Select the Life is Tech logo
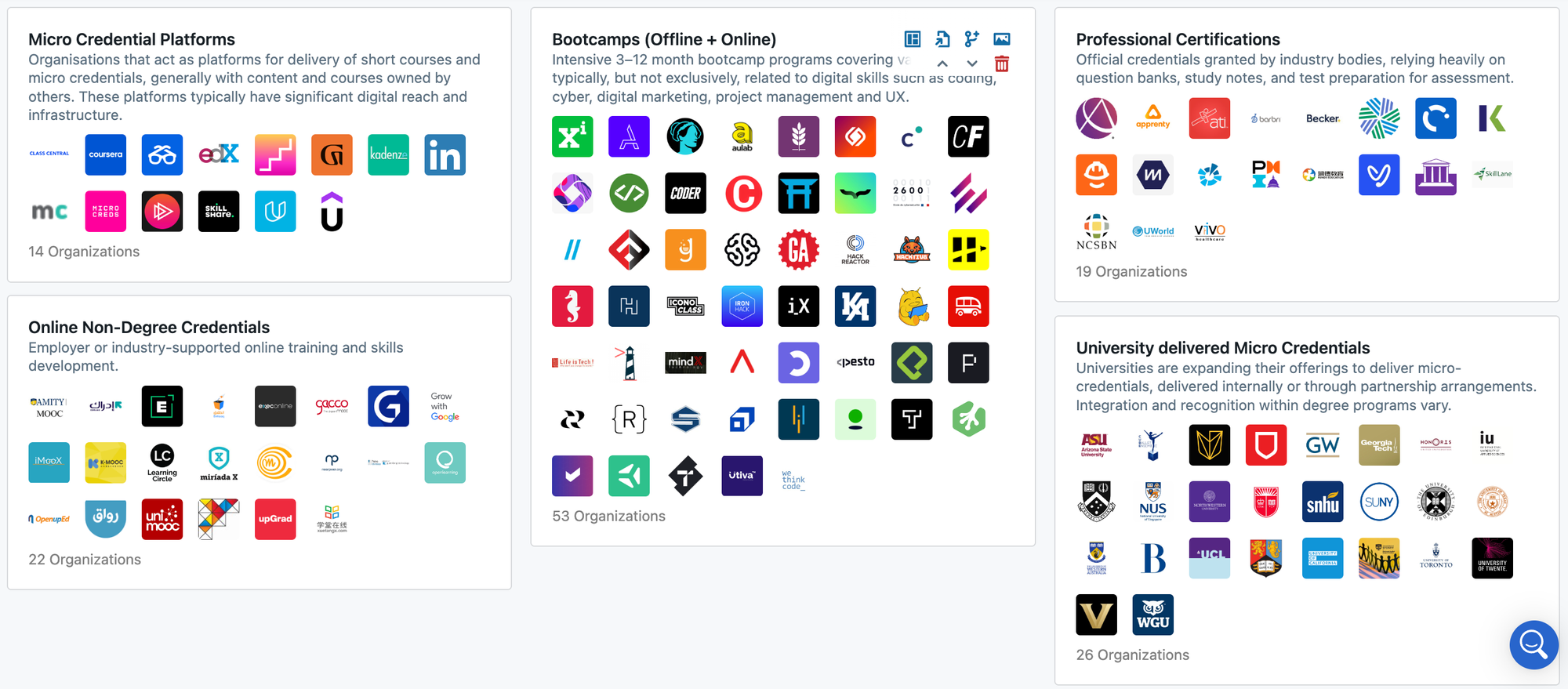Screen dimensions: 1568x689 (572, 363)
